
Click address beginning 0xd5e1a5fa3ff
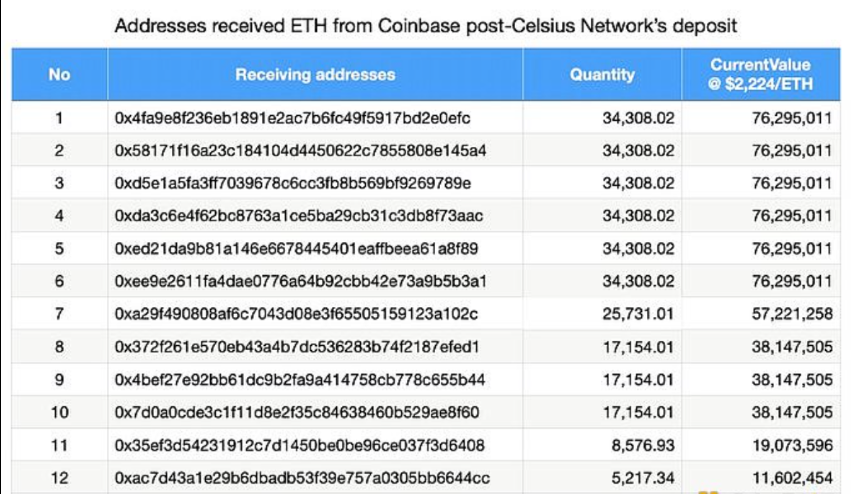click(292, 184)
